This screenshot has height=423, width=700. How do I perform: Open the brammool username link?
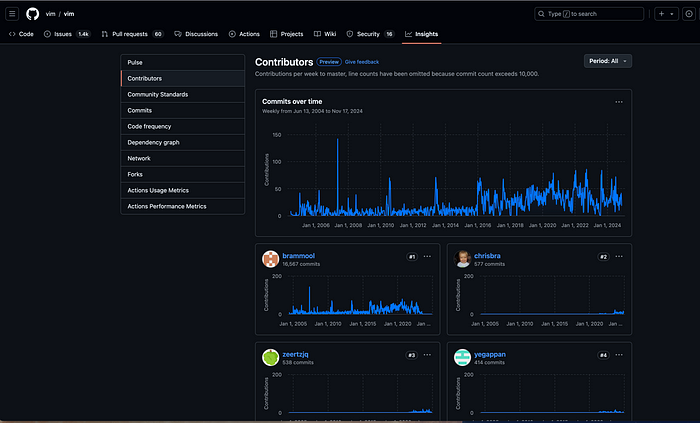point(301,255)
